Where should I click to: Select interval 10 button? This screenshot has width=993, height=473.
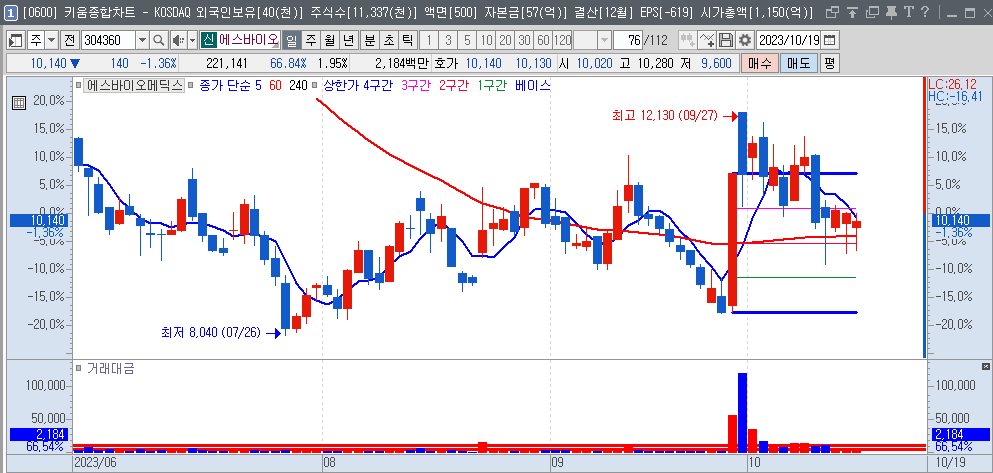(x=486, y=41)
